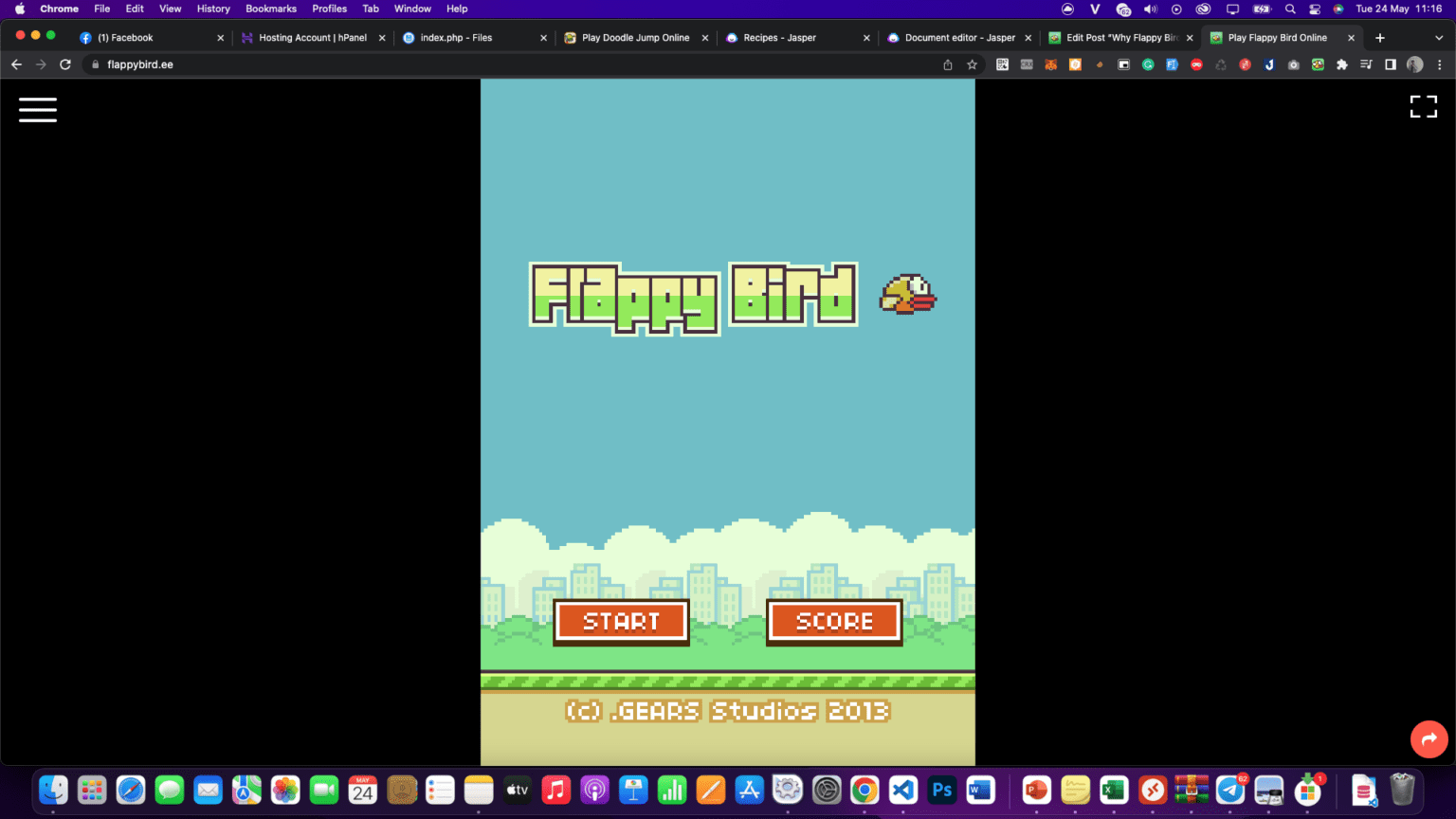The height and width of the screenshot is (819, 1456).
Task: Launch Photoshop from the Dock
Action: click(x=941, y=790)
